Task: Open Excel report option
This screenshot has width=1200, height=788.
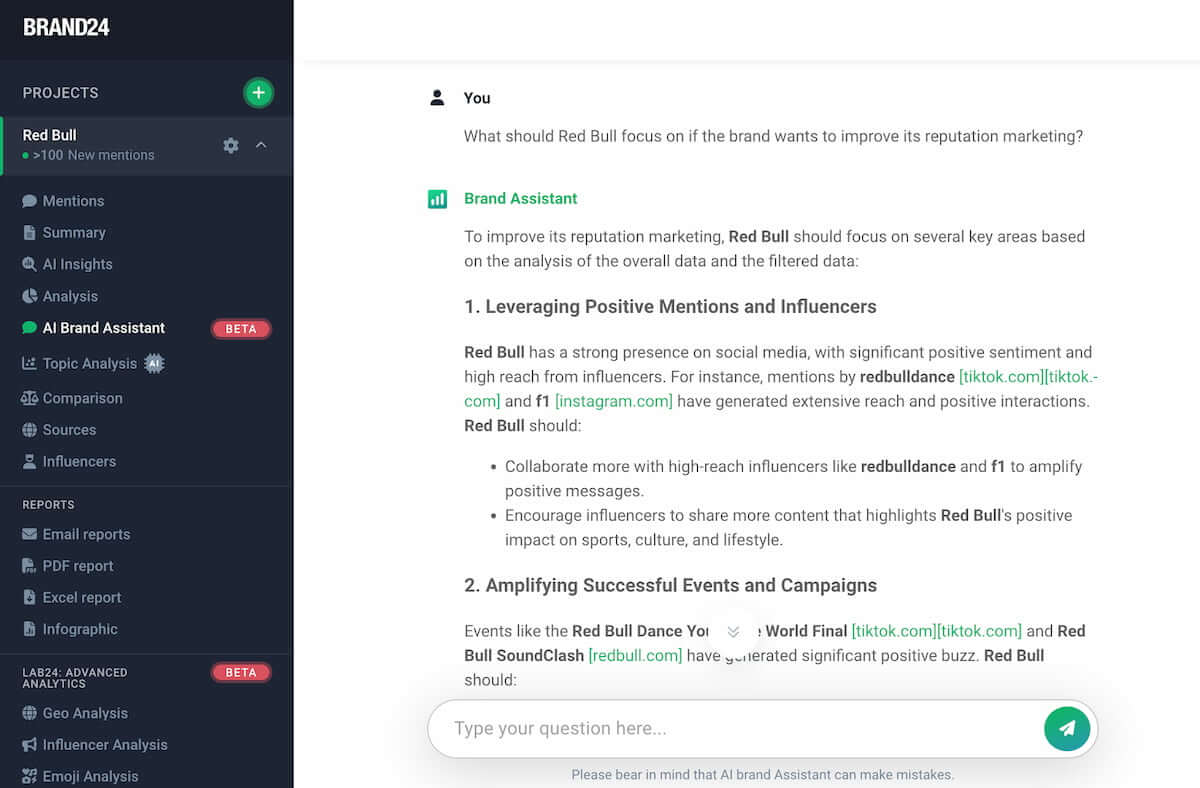Action: tap(81, 597)
